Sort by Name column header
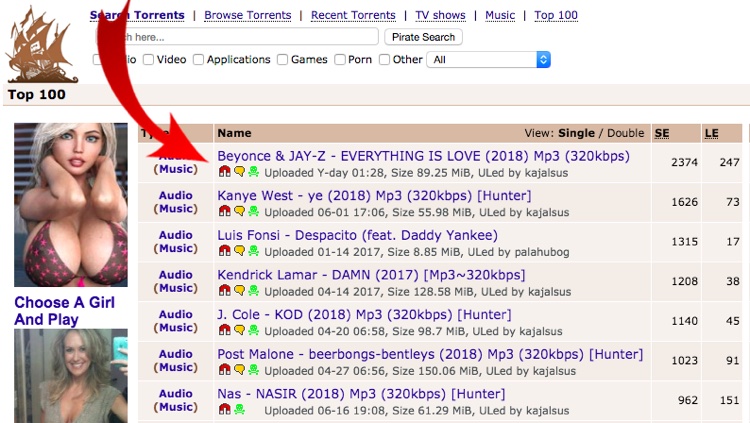The image size is (750, 423). tap(234, 133)
